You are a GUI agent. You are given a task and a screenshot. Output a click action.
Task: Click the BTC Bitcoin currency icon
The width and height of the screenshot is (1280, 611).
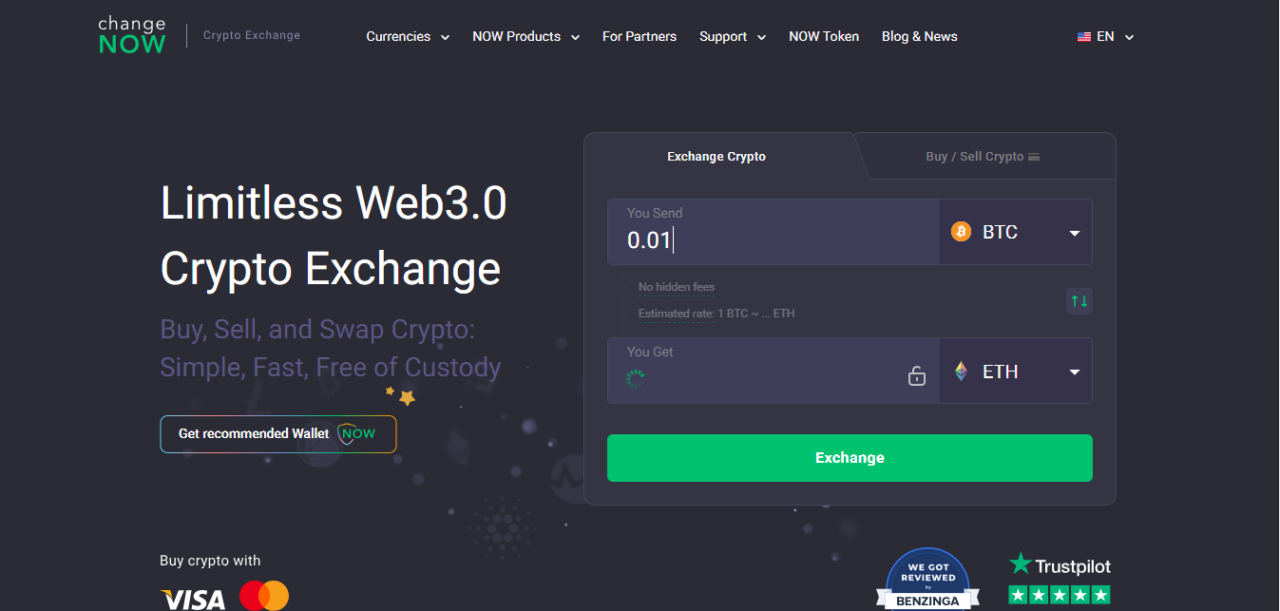pyautogui.click(x=960, y=231)
